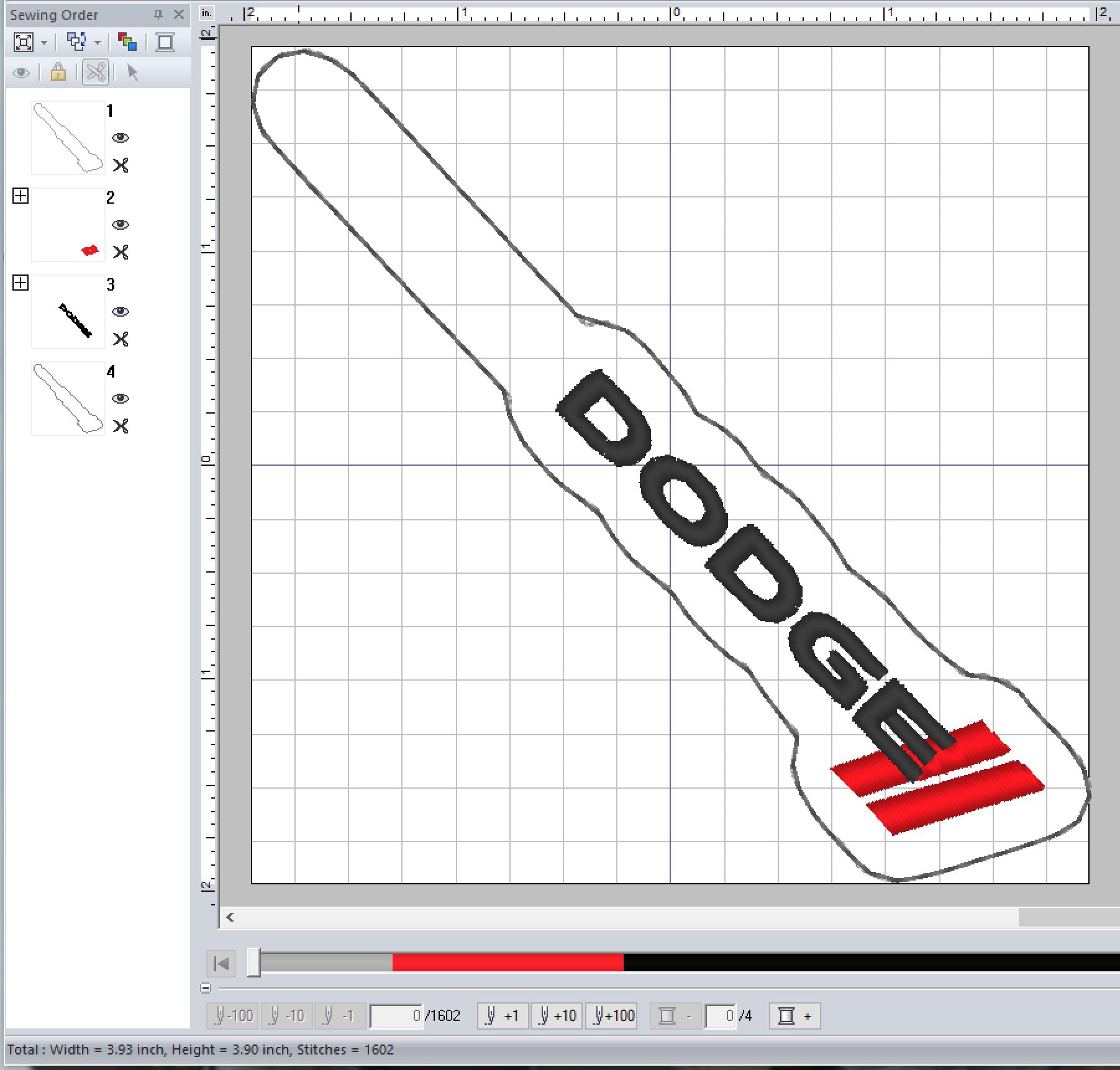Go to next thread color with spool plus

pyautogui.click(x=794, y=1016)
